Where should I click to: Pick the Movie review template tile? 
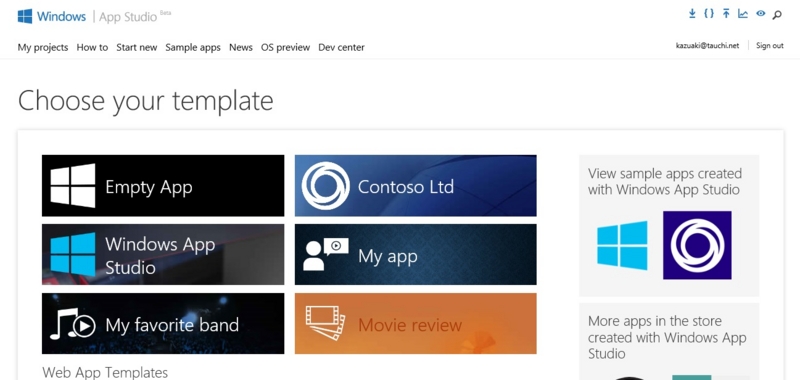(416, 323)
